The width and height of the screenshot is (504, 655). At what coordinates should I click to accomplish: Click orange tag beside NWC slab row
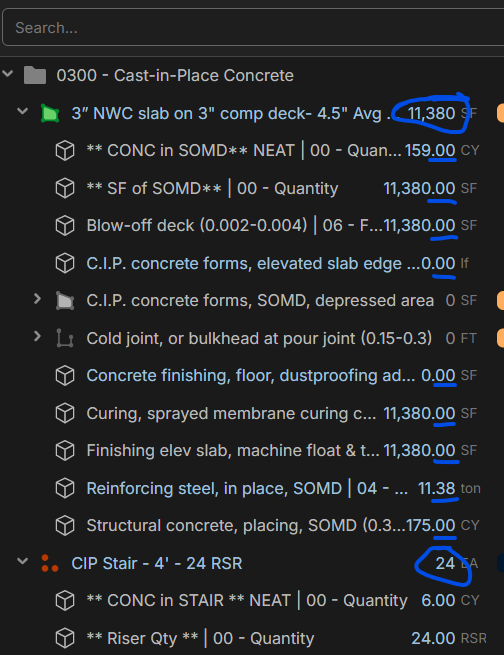click(x=500, y=113)
